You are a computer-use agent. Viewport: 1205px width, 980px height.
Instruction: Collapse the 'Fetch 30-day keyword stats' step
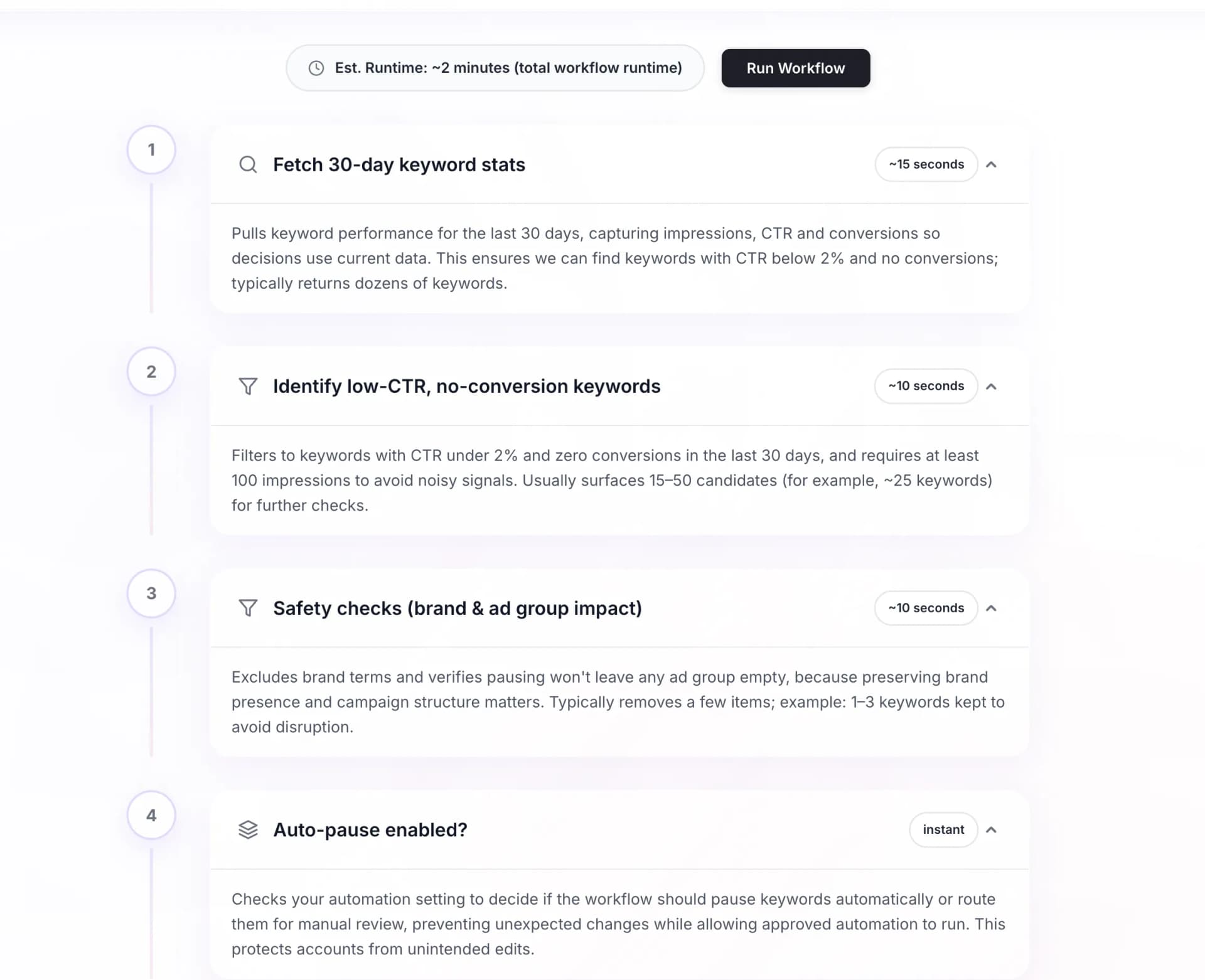[x=992, y=164]
